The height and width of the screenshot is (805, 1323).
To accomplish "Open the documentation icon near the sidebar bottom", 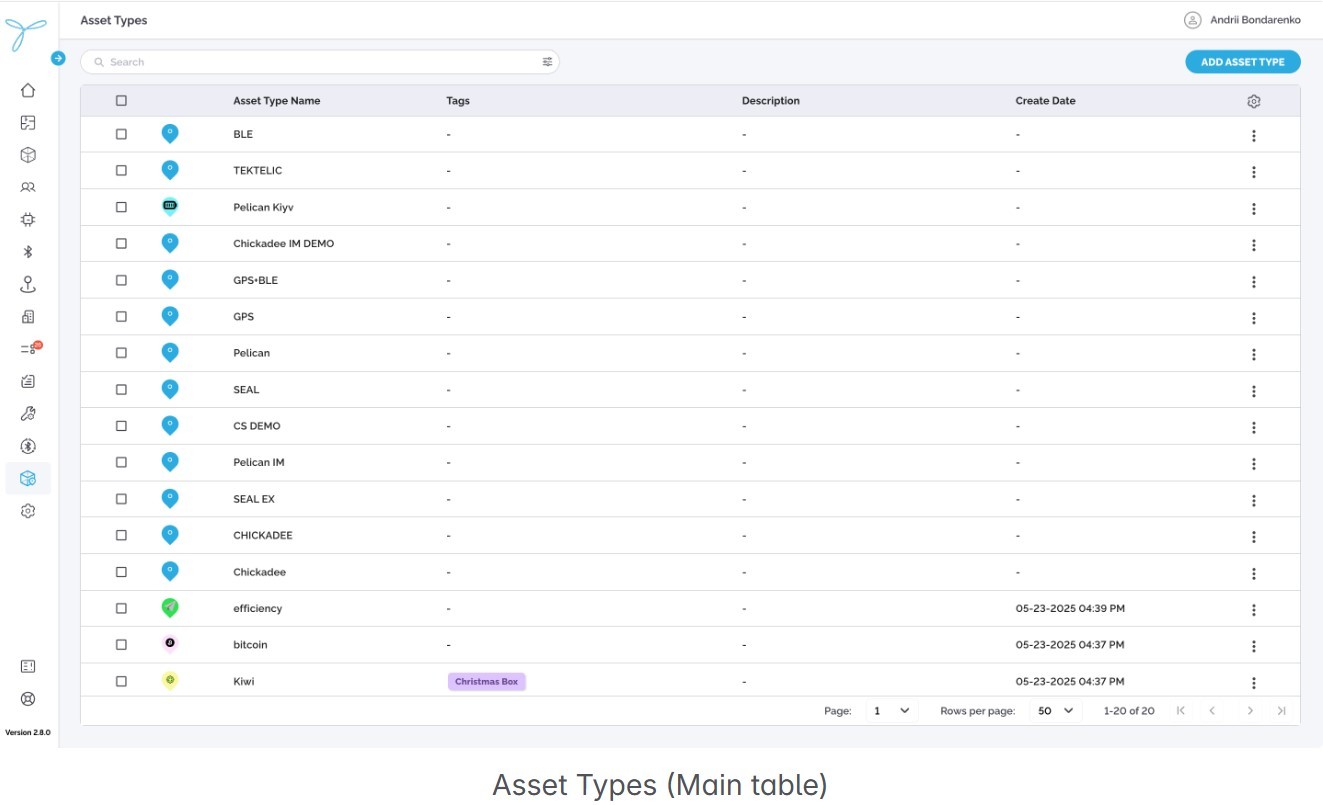I will [x=28, y=666].
